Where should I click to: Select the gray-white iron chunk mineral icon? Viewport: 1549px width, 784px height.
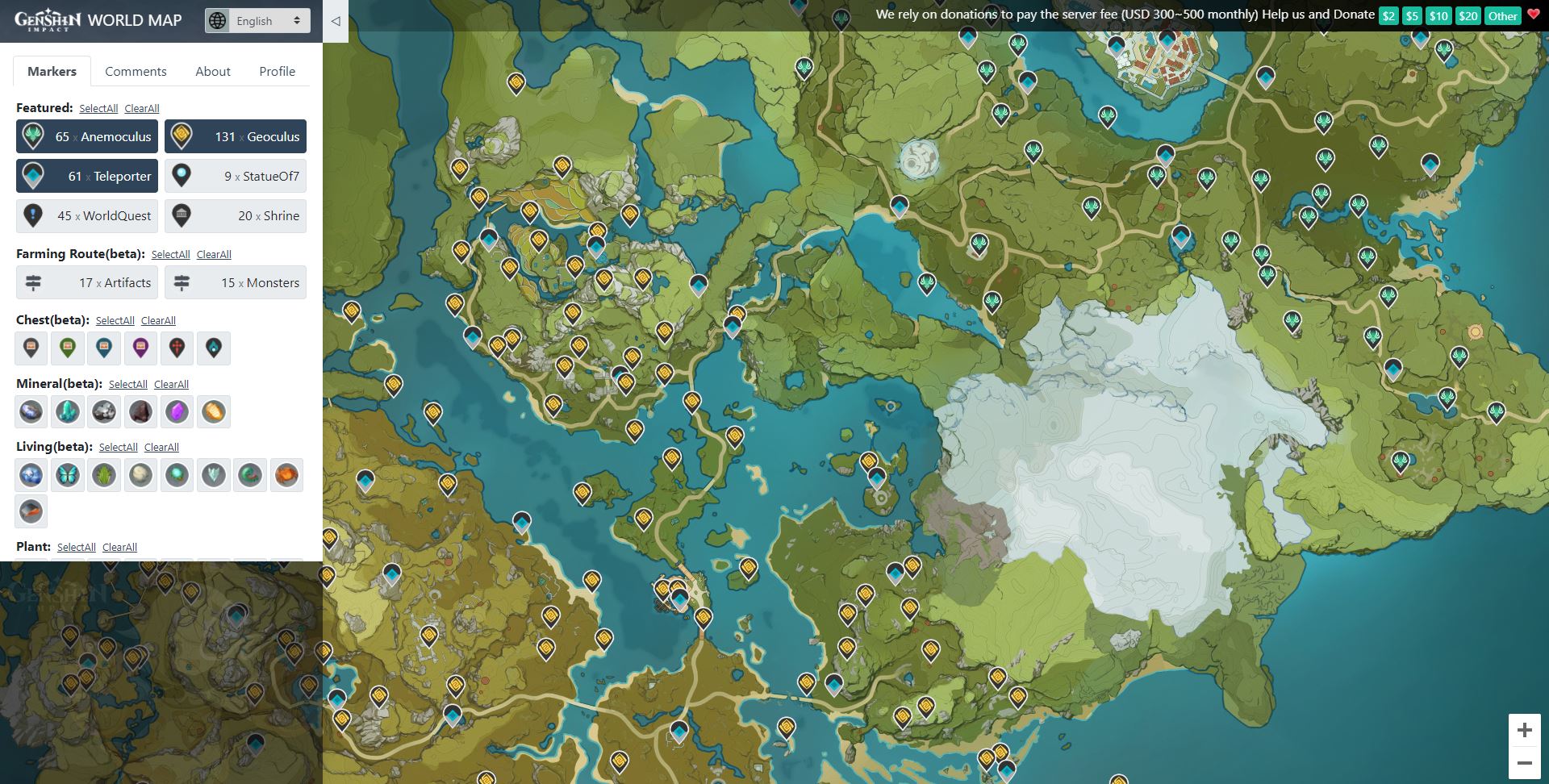104,412
